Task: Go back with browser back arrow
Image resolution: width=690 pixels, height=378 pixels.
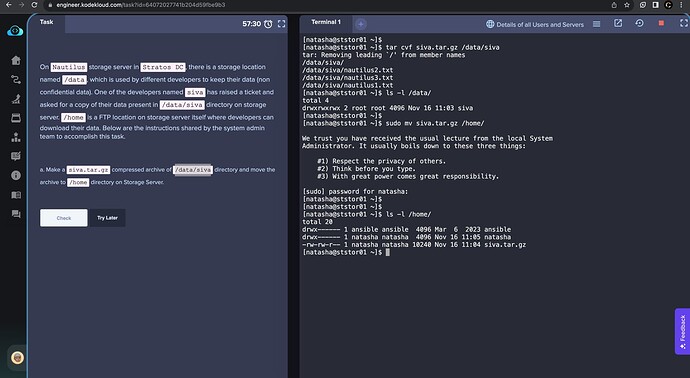Action: click(8, 5)
